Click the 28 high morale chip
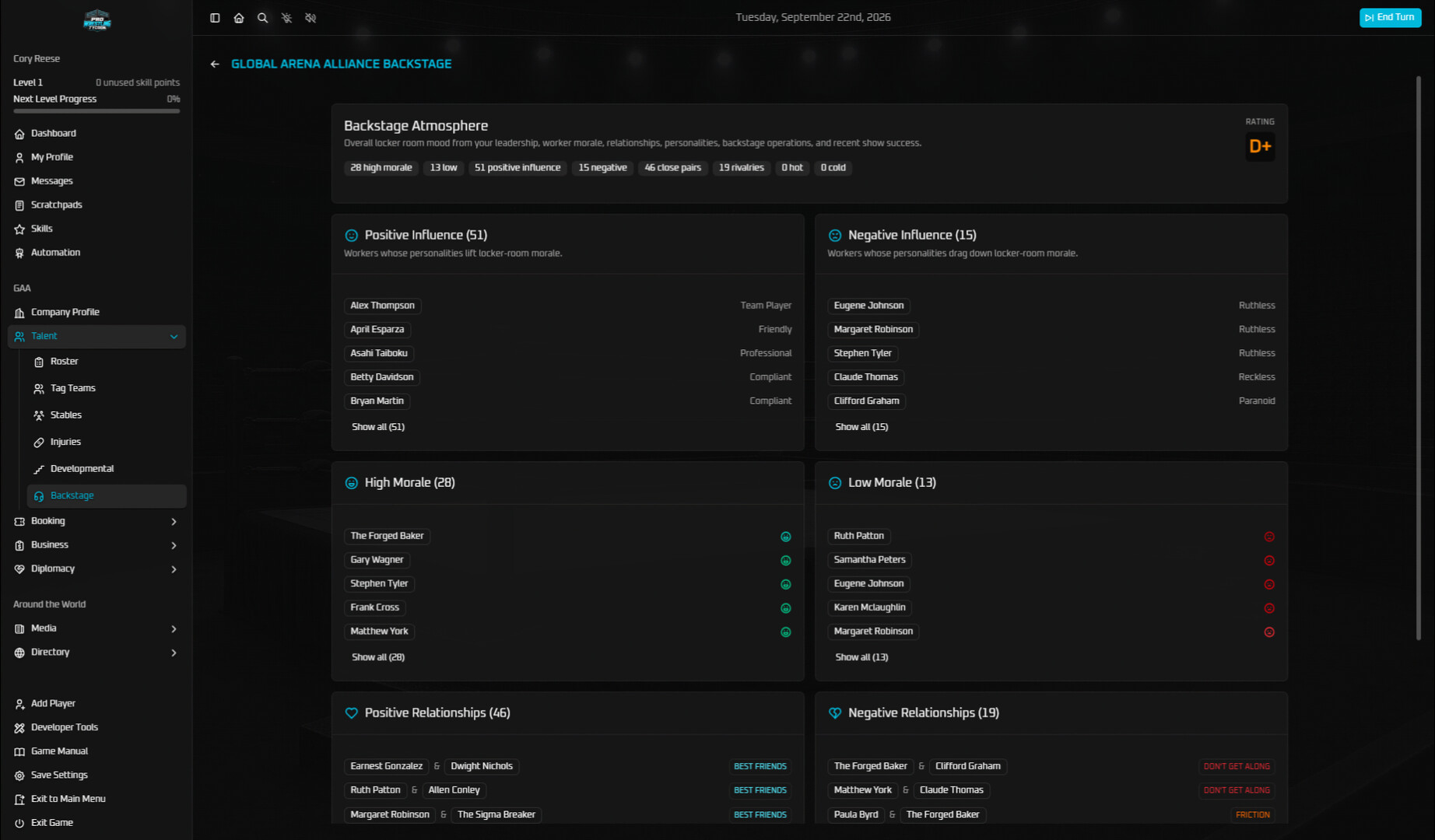The image size is (1435, 840). click(x=381, y=168)
